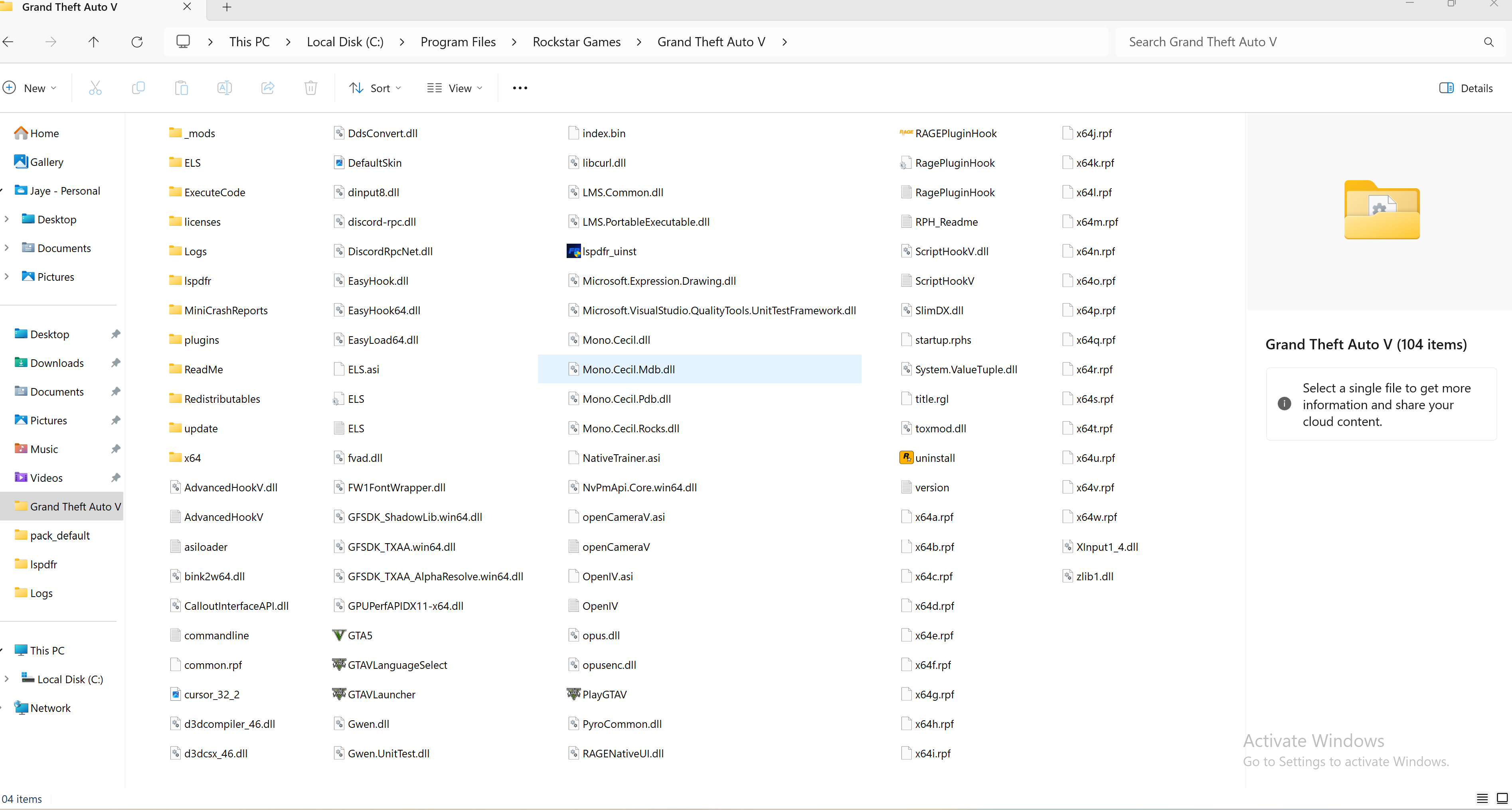Switch to large thumbnails view in status bar
The image size is (1512, 810).
tap(1502, 798)
